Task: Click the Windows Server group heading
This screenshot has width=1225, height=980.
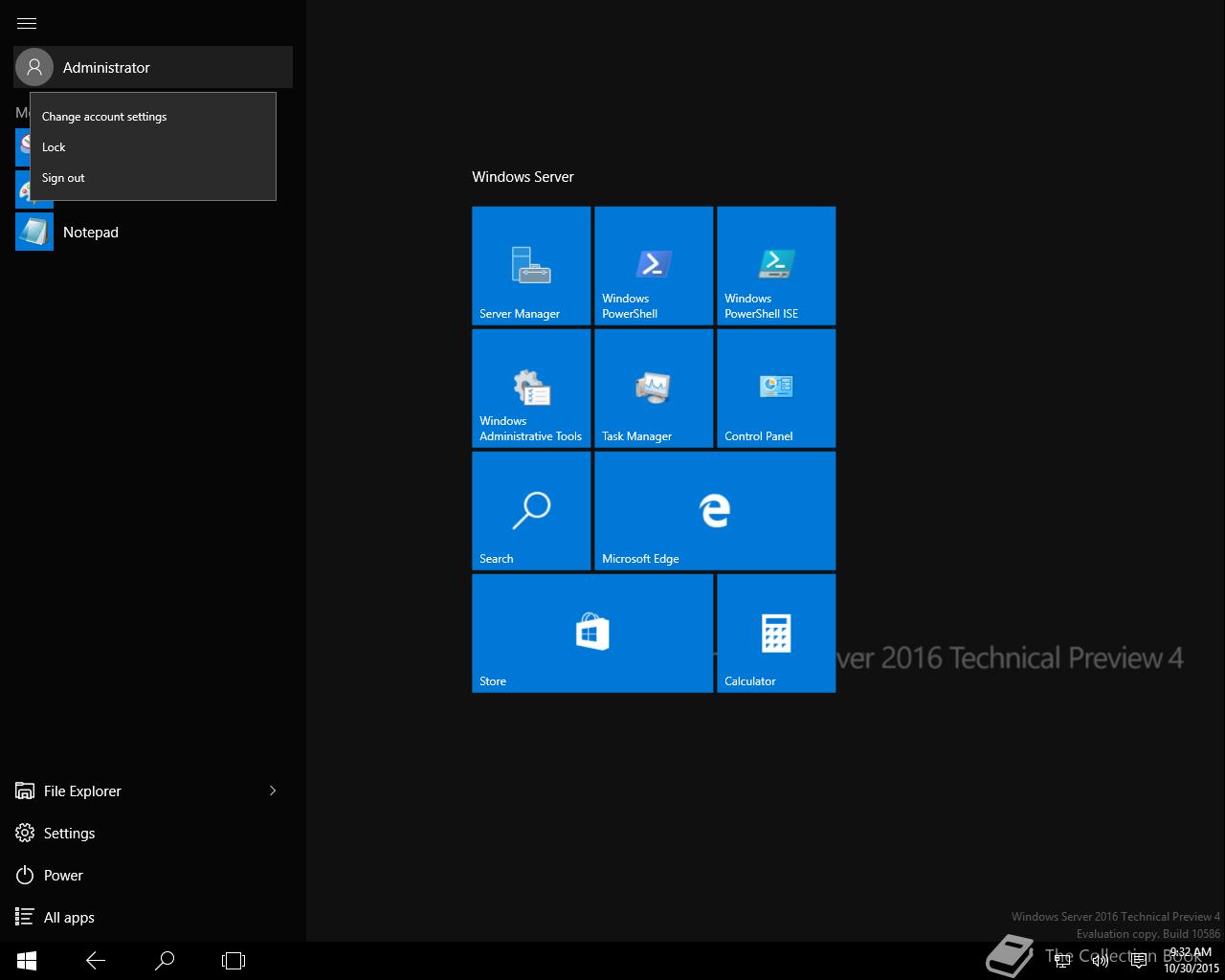Action: 523,177
